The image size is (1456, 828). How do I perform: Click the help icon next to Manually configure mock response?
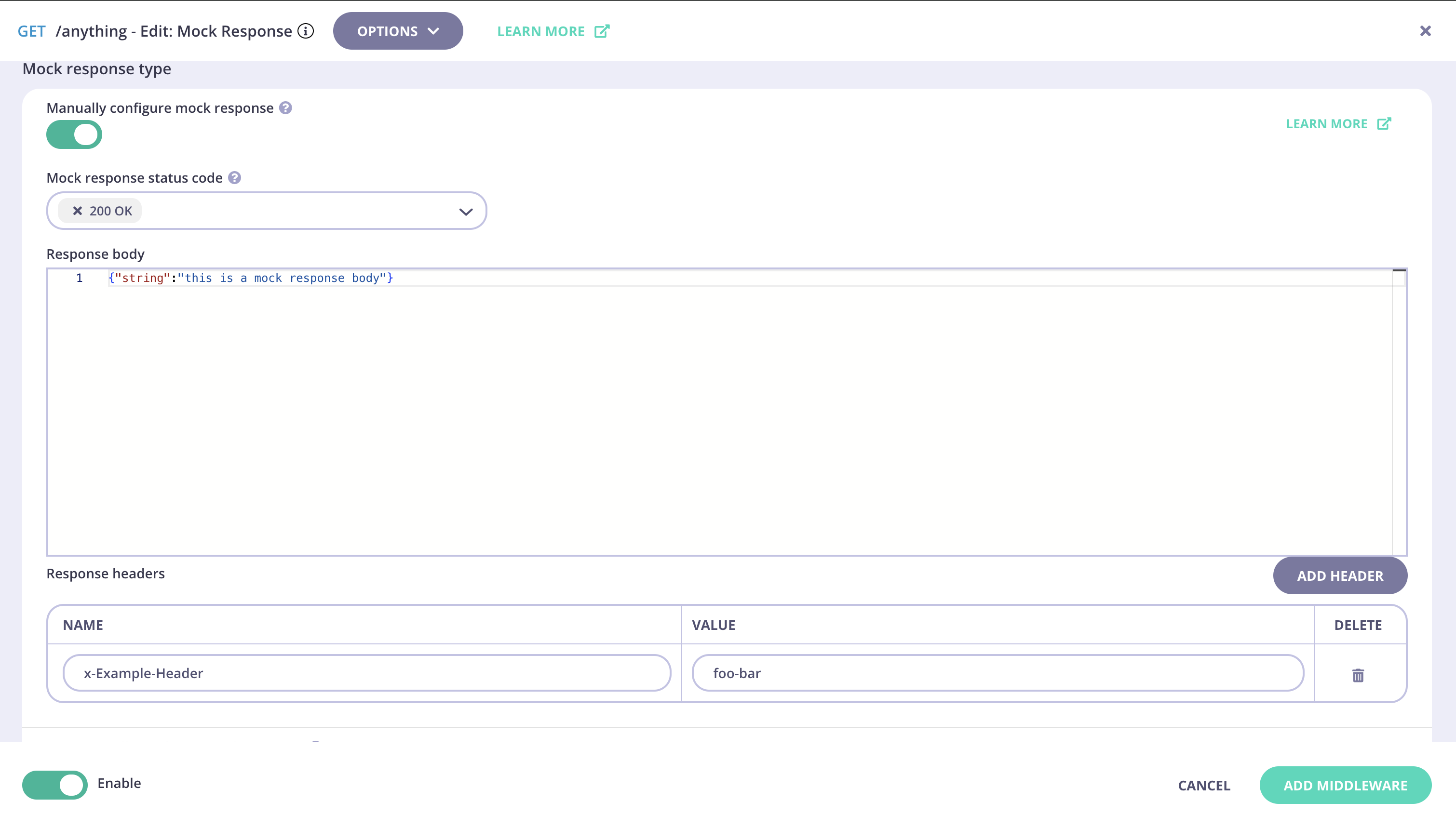click(286, 107)
